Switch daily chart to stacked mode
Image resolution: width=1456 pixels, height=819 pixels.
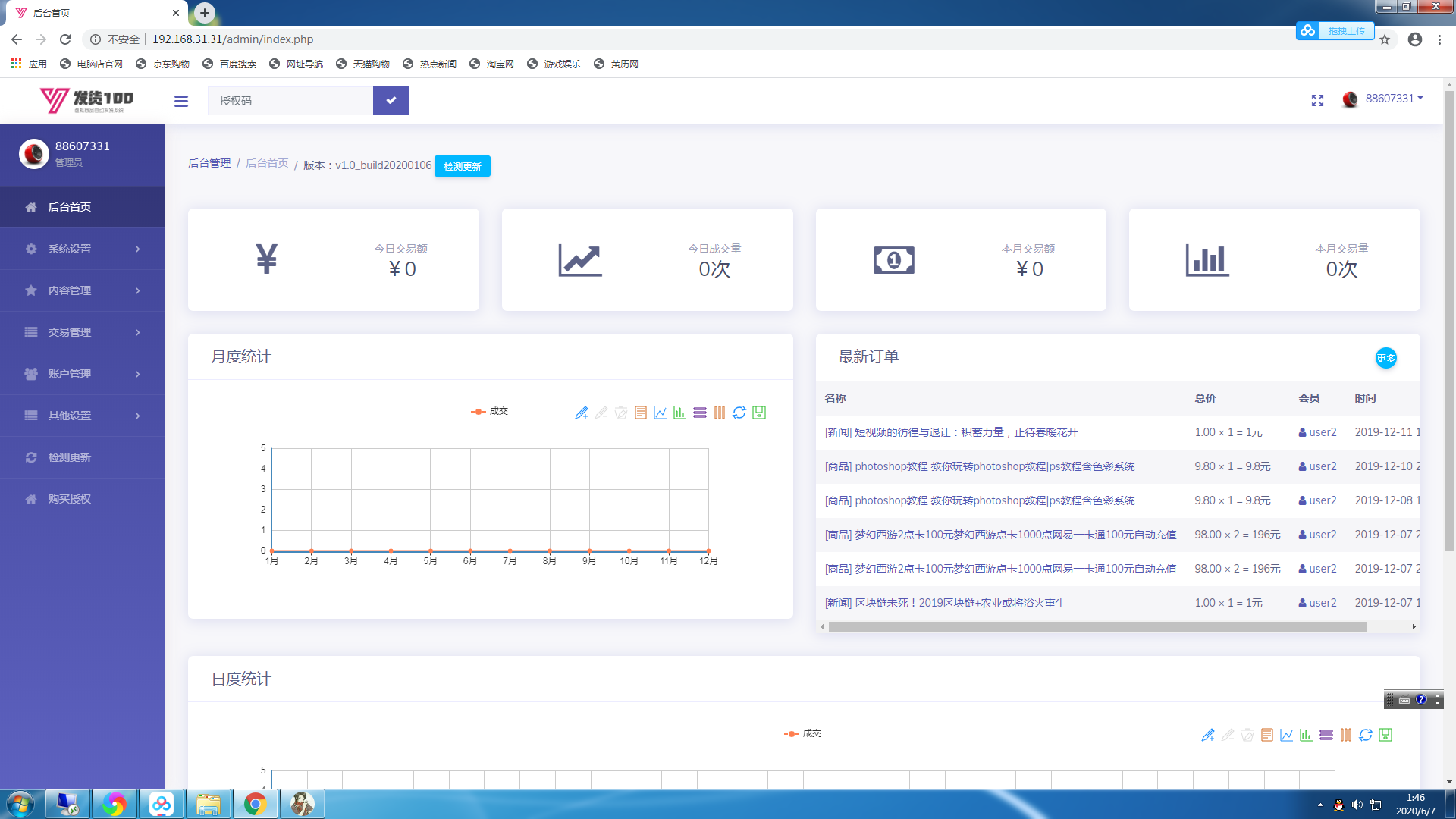pyautogui.click(x=1326, y=735)
